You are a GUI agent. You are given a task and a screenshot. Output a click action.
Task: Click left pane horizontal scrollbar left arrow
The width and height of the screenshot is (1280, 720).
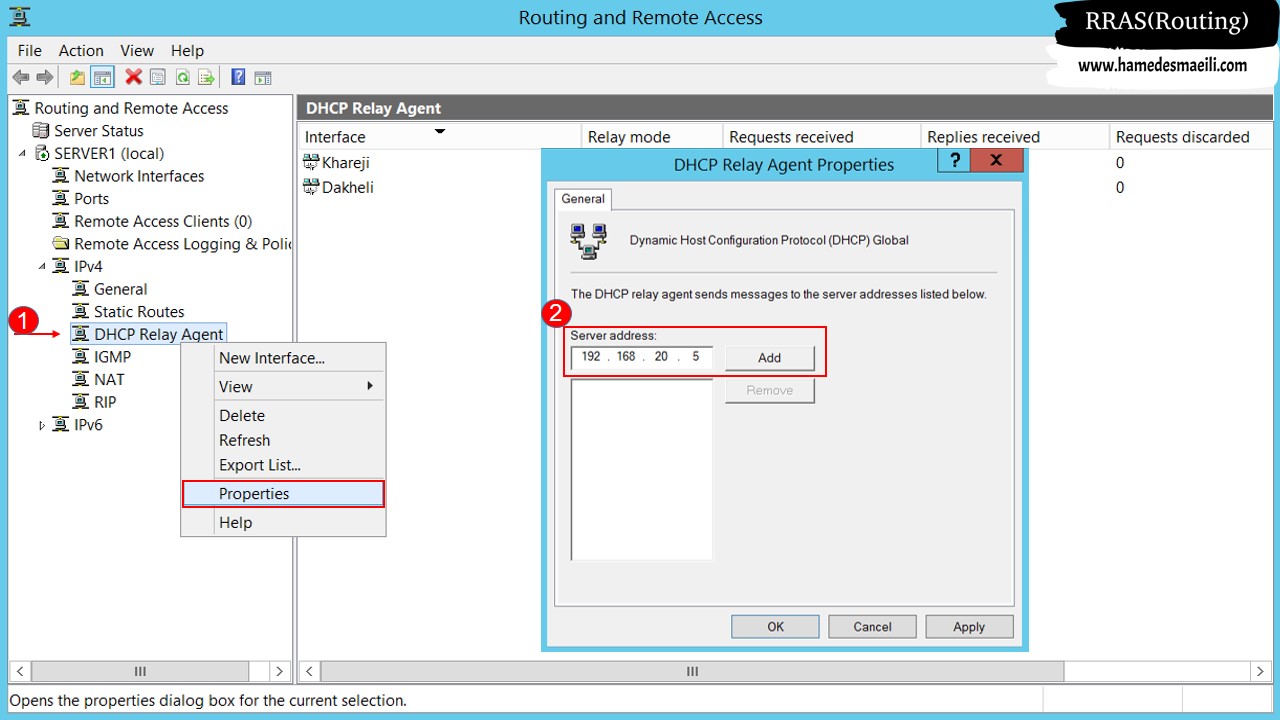click(x=20, y=672)
